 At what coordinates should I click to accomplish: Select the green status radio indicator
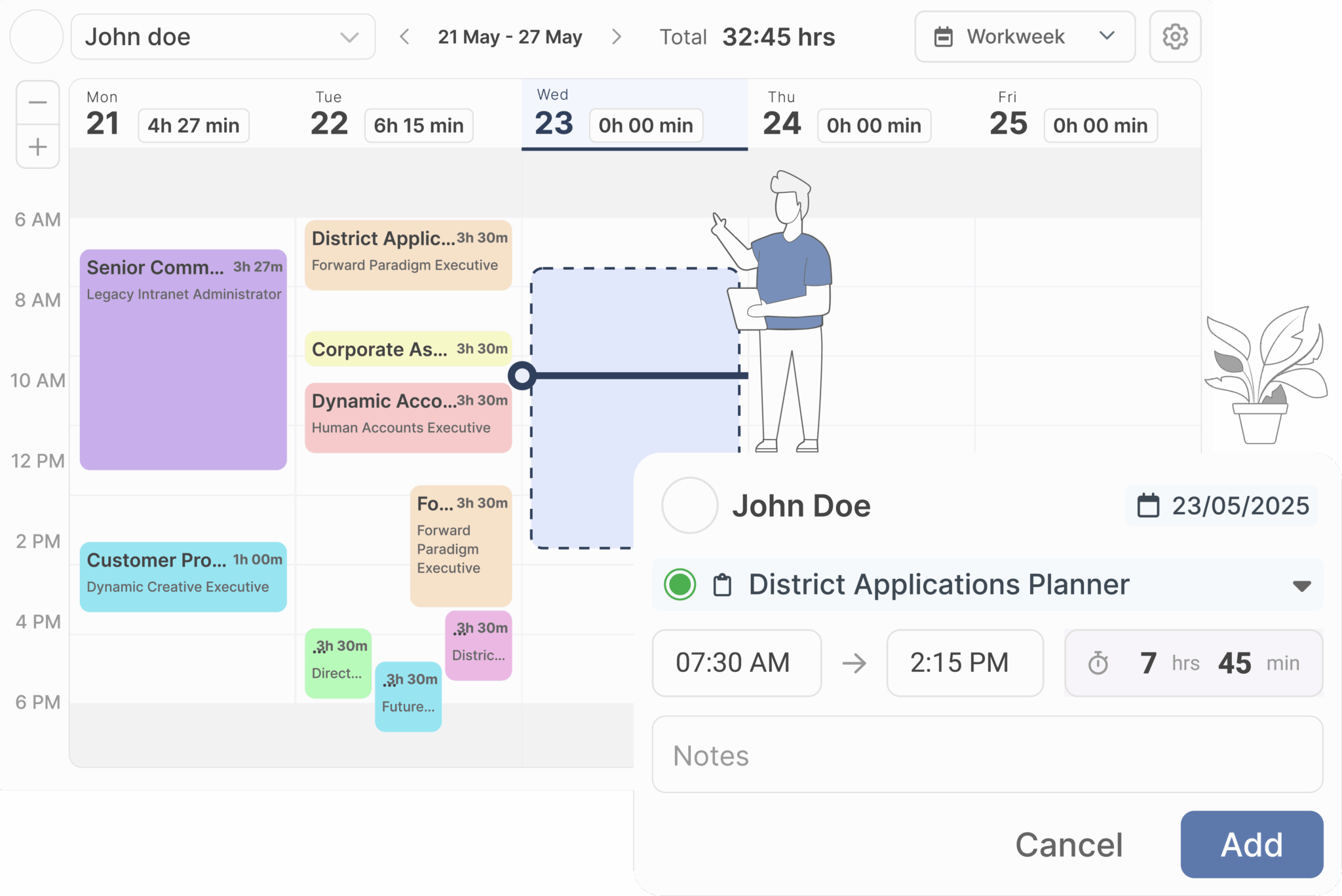(679, 584)
